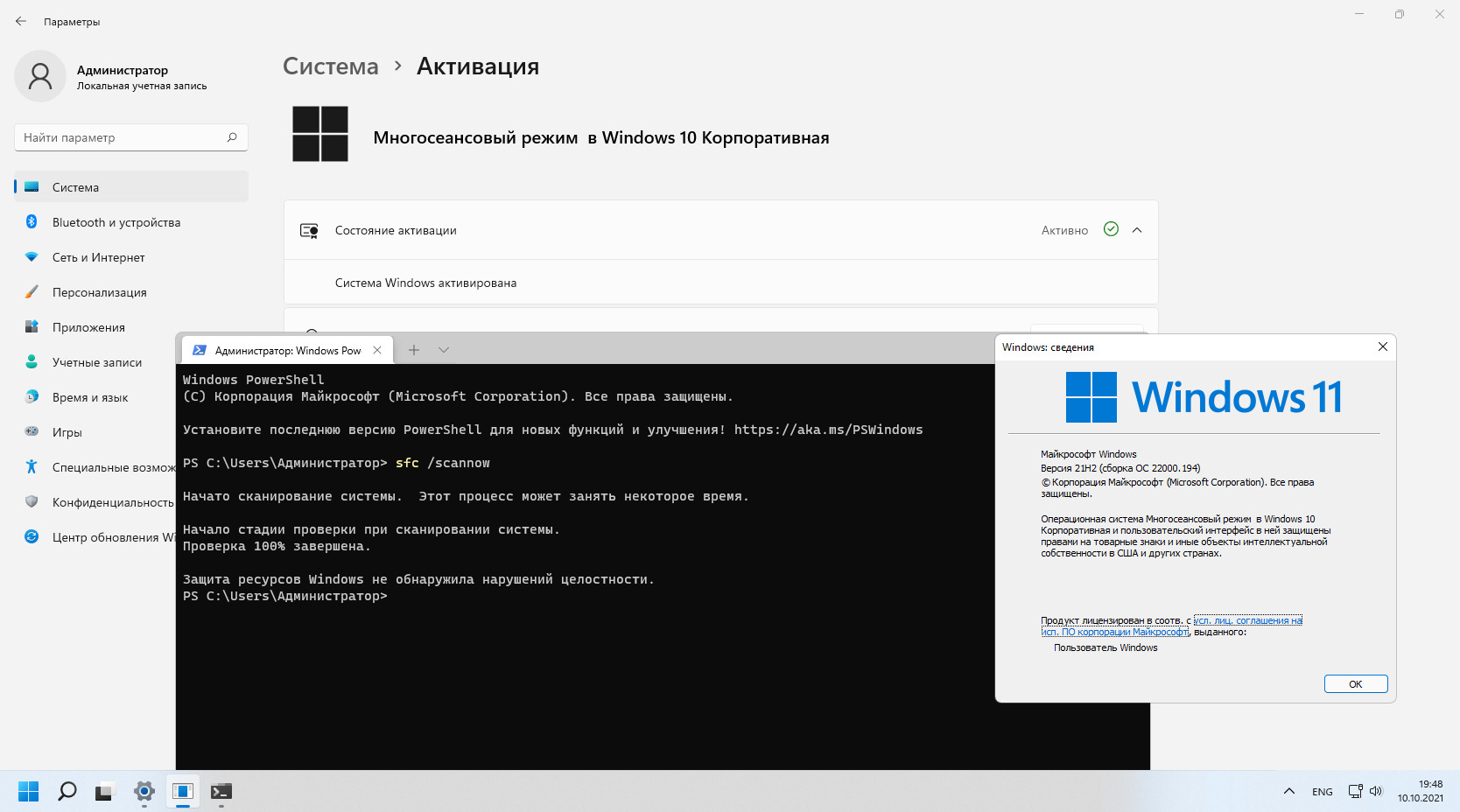
Task: Close the PowerShell terminal tab
Action: click(377, 350)
